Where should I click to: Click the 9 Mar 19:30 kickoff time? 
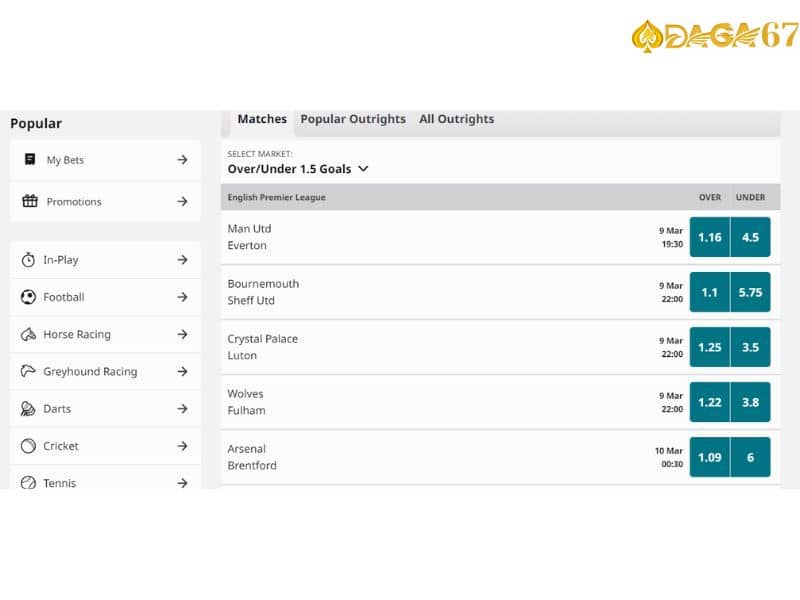click(x=671, y=237)
